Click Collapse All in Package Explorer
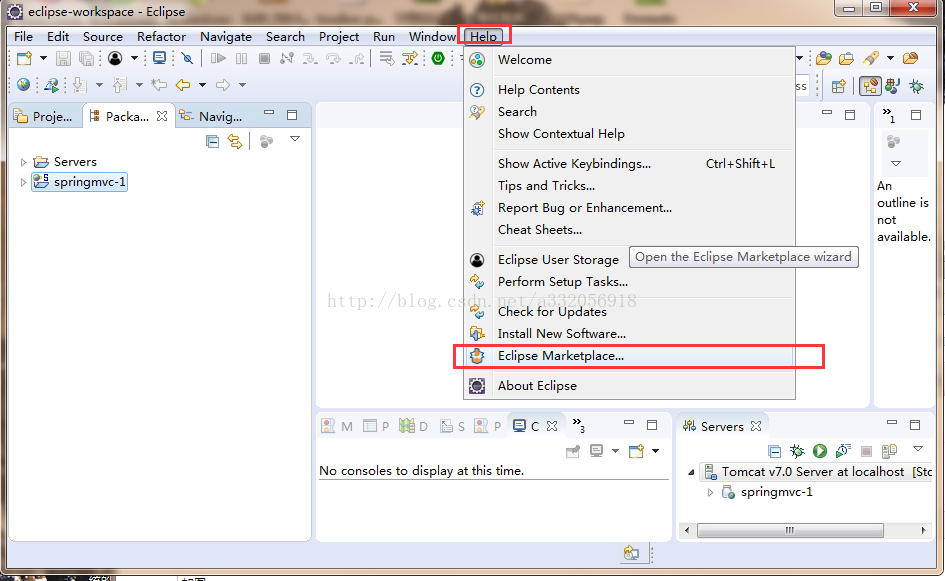 pos(212,142)
